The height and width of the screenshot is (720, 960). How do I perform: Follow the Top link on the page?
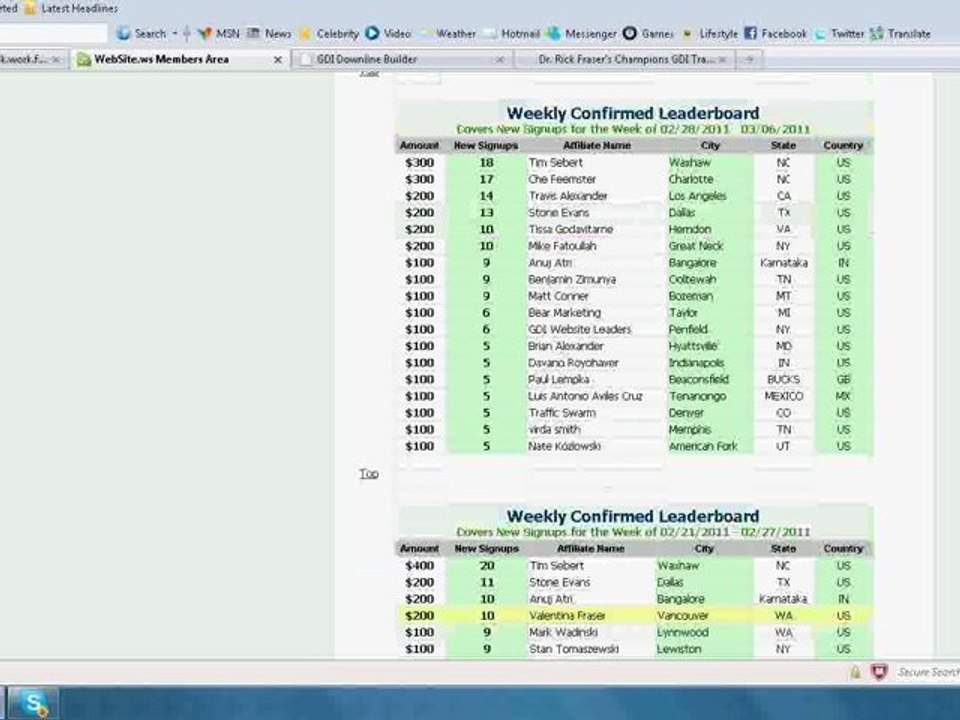[x=369, y=473]
